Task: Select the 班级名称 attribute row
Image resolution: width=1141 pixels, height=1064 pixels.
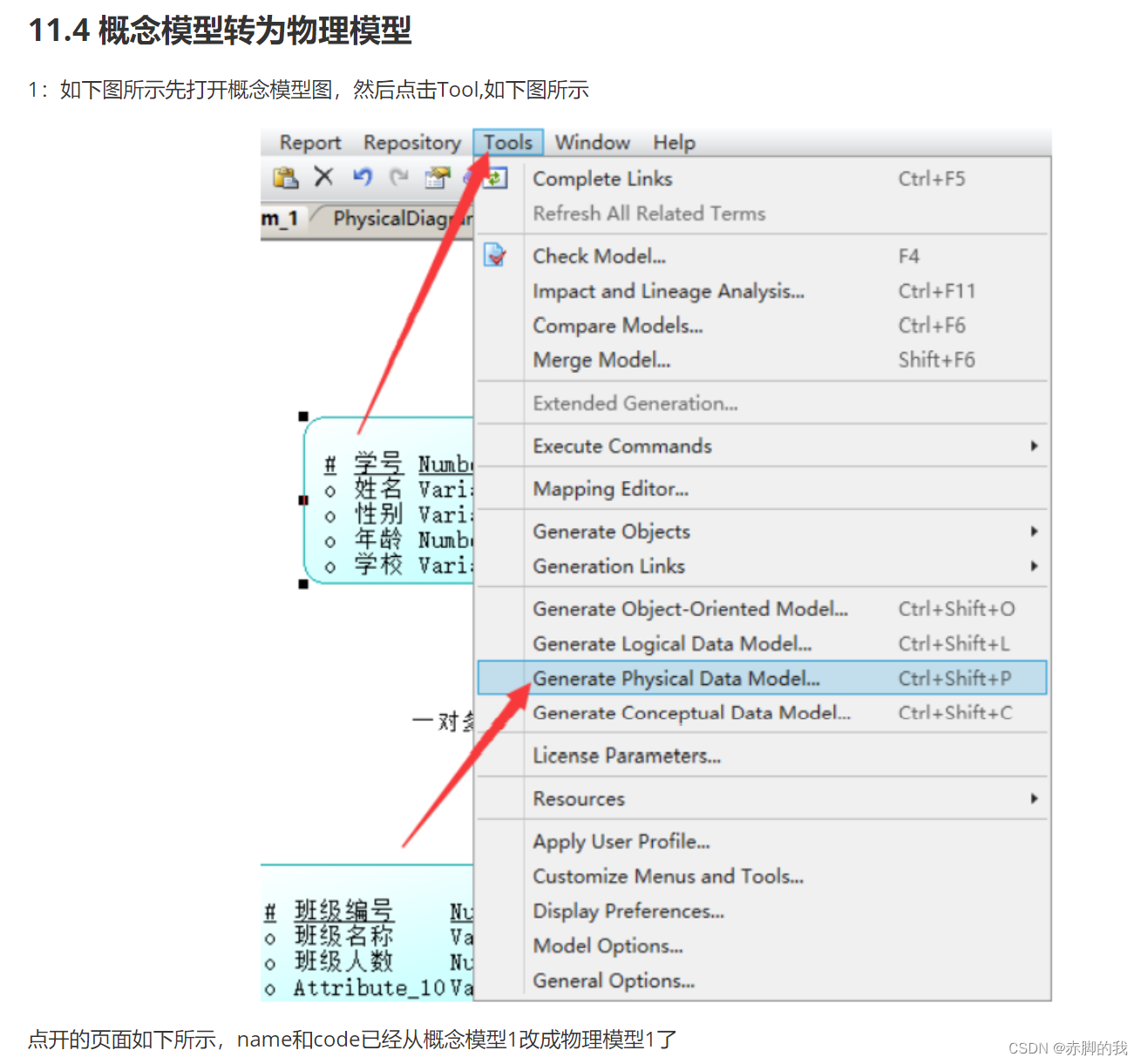Action: [x=368, y=937]
